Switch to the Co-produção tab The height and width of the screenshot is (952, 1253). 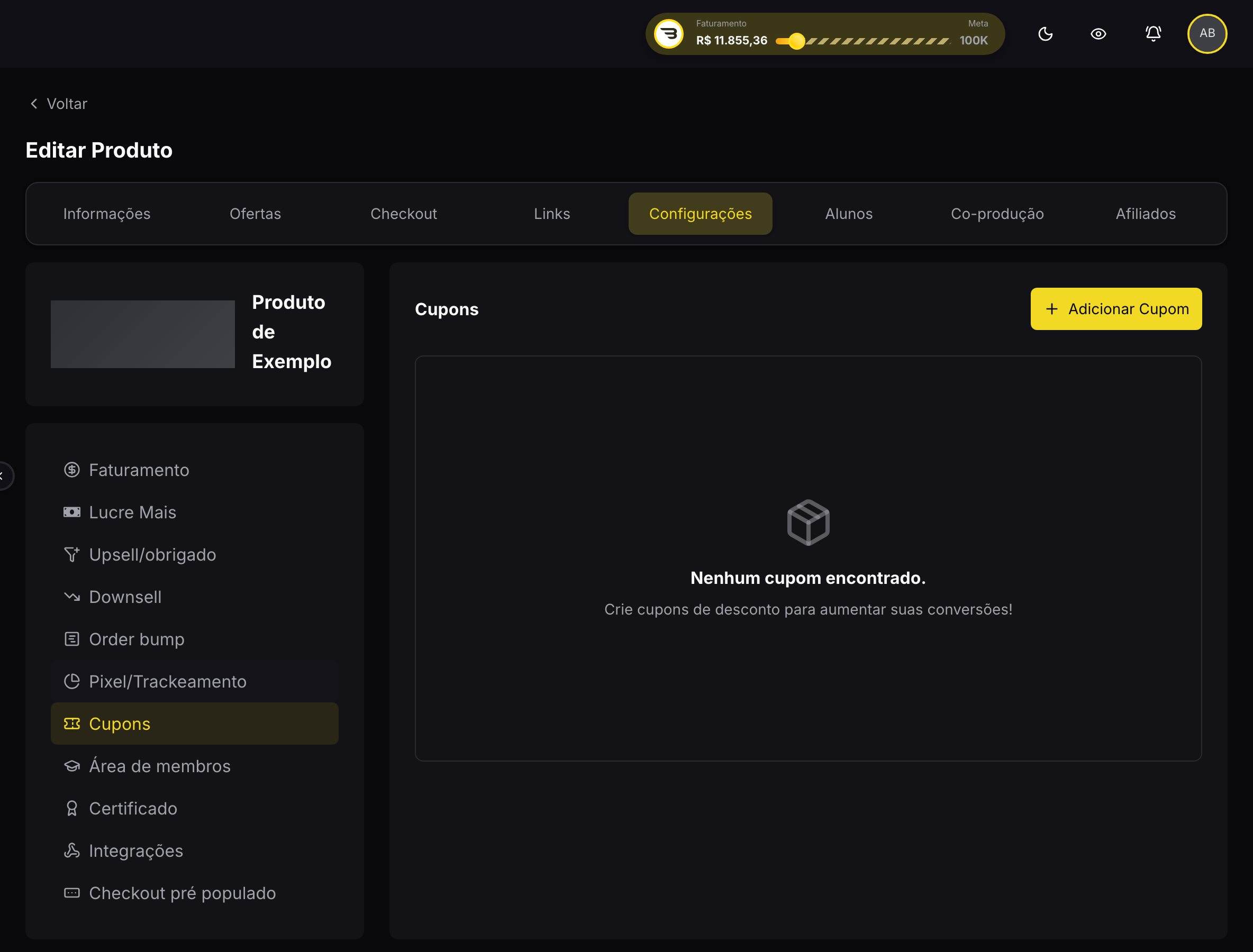click(997, 214)
